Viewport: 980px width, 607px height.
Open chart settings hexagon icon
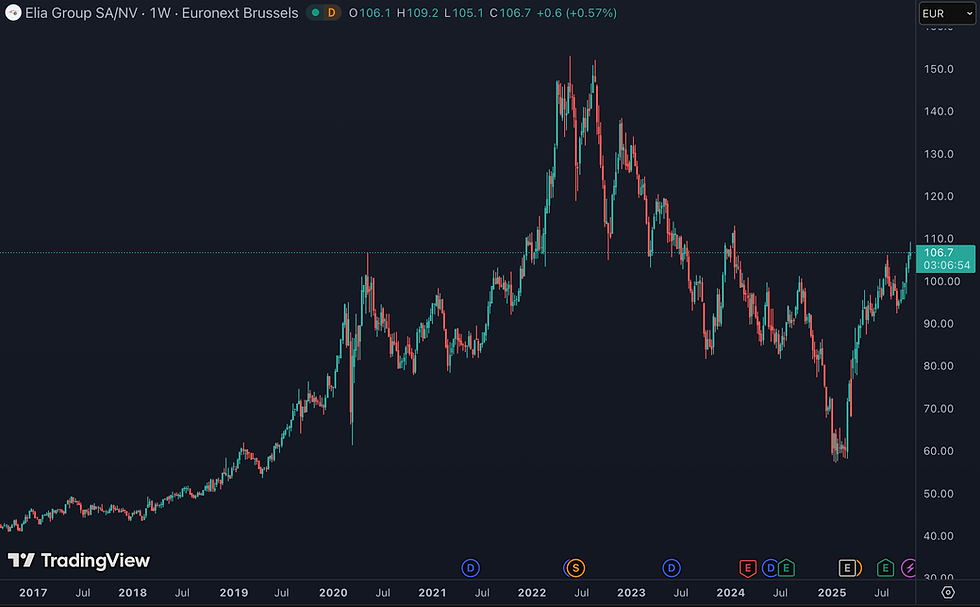pyautogui.click(x=948, y=593)
